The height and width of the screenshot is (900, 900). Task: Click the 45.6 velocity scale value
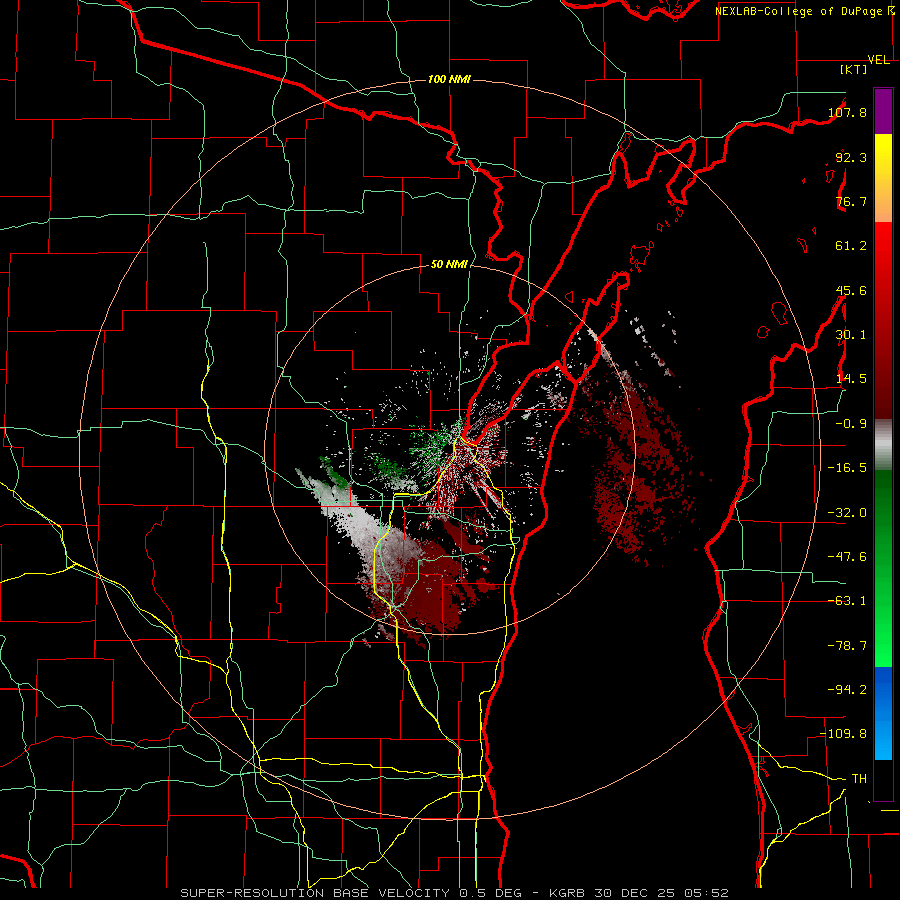coord(851,290)
